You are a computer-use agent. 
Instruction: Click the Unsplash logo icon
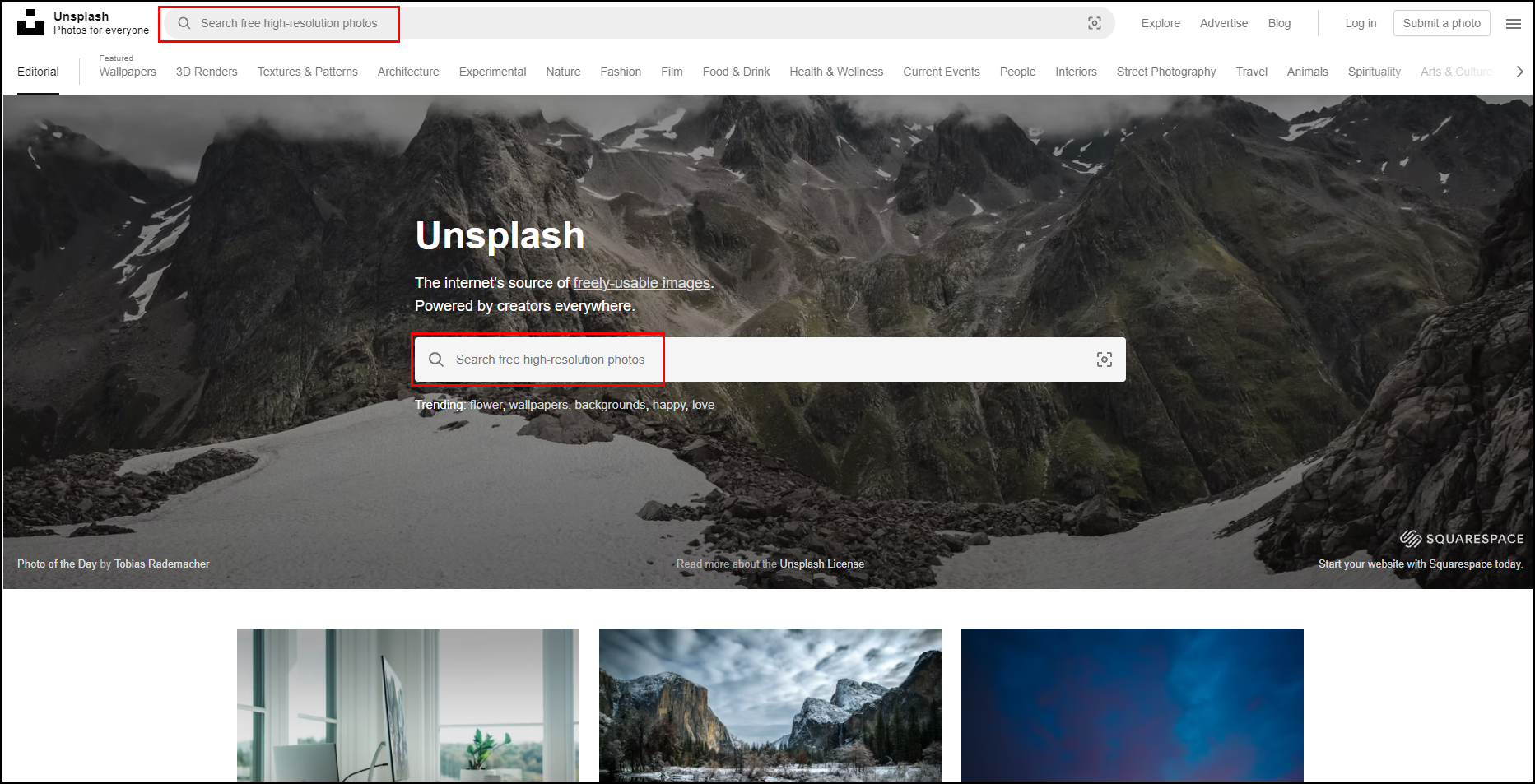pos(30,23)
